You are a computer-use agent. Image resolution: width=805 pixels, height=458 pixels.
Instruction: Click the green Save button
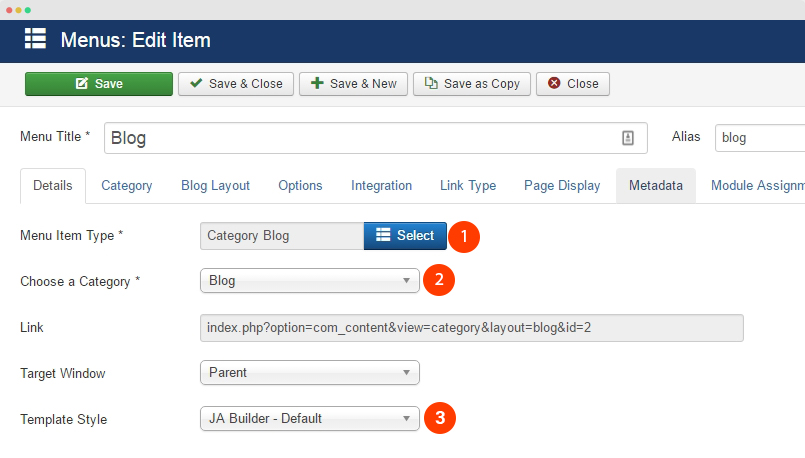coord(99,84)
